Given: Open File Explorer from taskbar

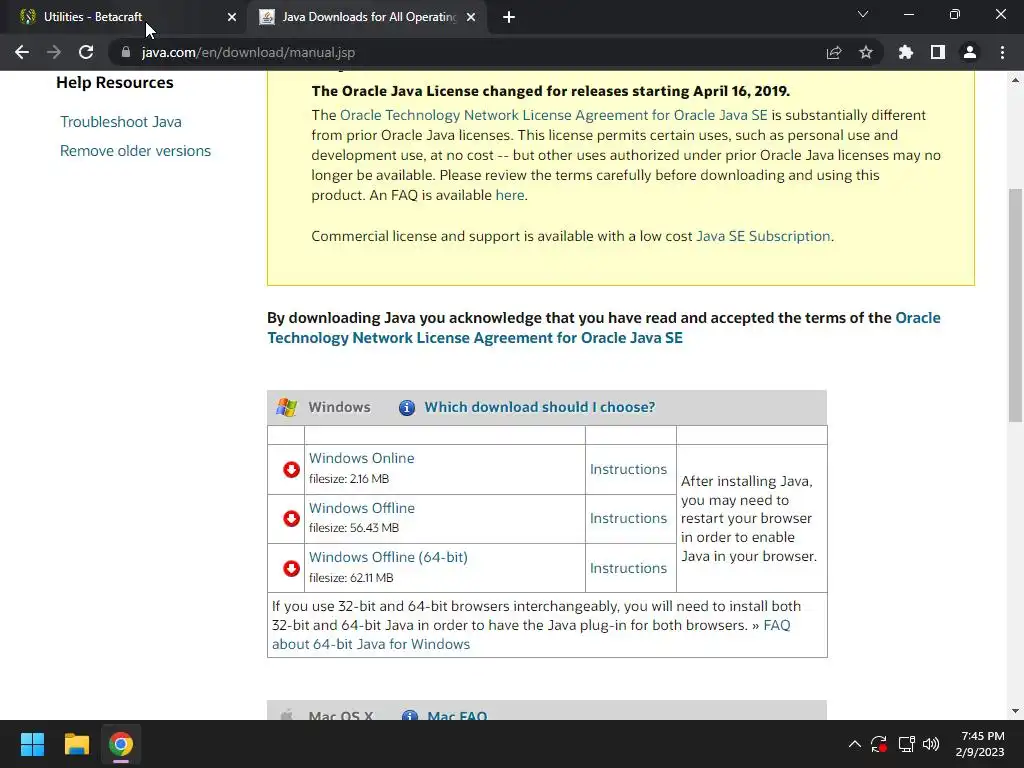Looking at the screenshot, I should 76,744.
